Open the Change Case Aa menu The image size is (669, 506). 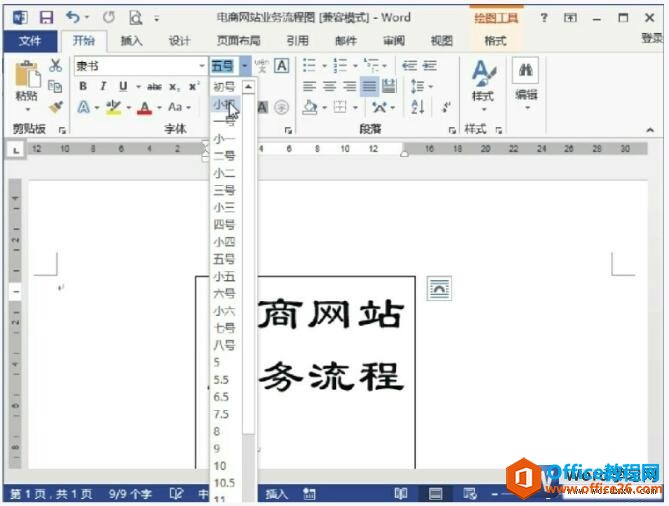(179, 107)
